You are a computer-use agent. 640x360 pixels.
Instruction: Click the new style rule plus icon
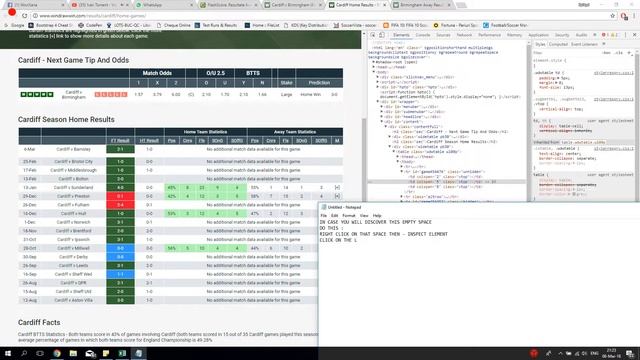coord(629,53)
